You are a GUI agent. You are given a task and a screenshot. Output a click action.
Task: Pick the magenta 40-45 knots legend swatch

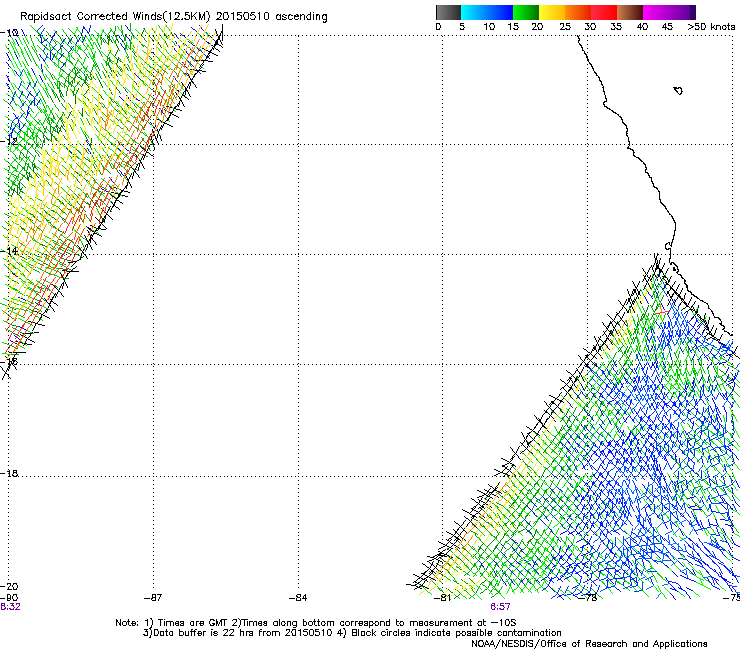pyautogui.click(x=656, y=12)
